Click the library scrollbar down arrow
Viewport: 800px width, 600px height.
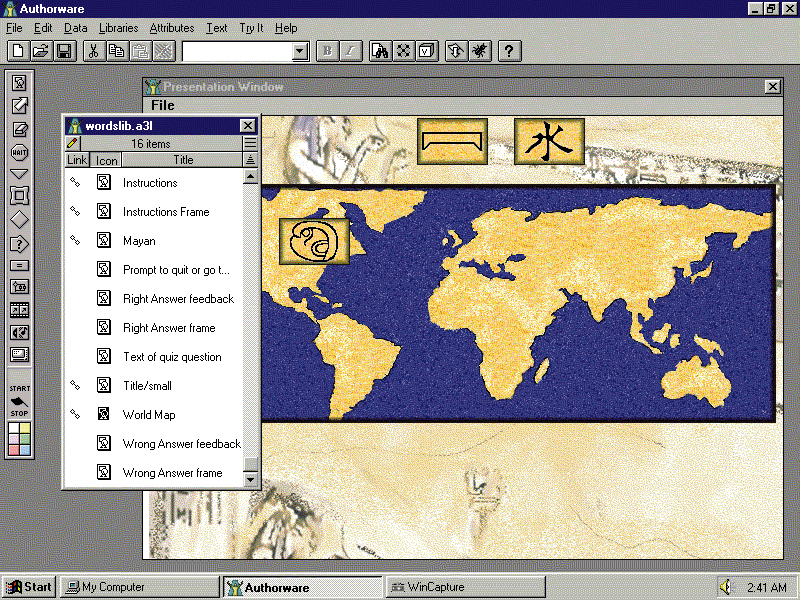coord(250,480)
